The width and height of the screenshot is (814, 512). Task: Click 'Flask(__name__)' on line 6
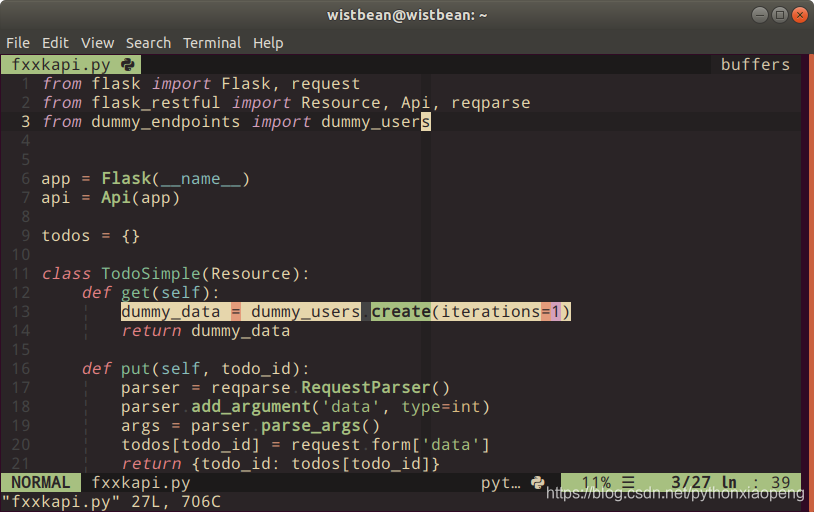click(175, 179)
